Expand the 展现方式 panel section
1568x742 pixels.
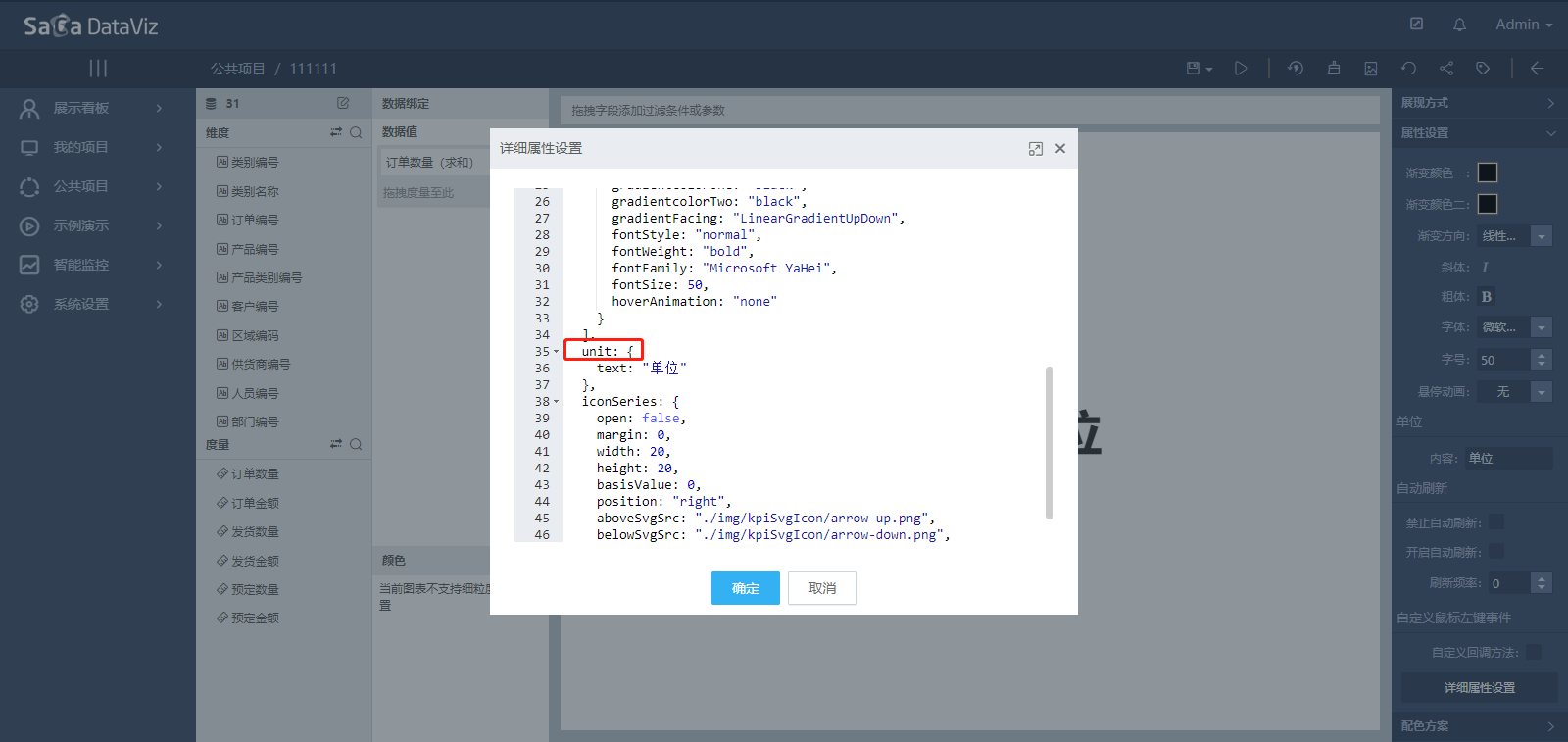(1480, 103)
